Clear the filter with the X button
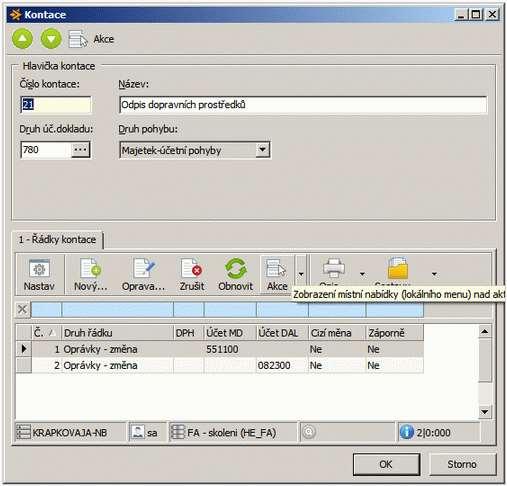 tap(23, 309)
